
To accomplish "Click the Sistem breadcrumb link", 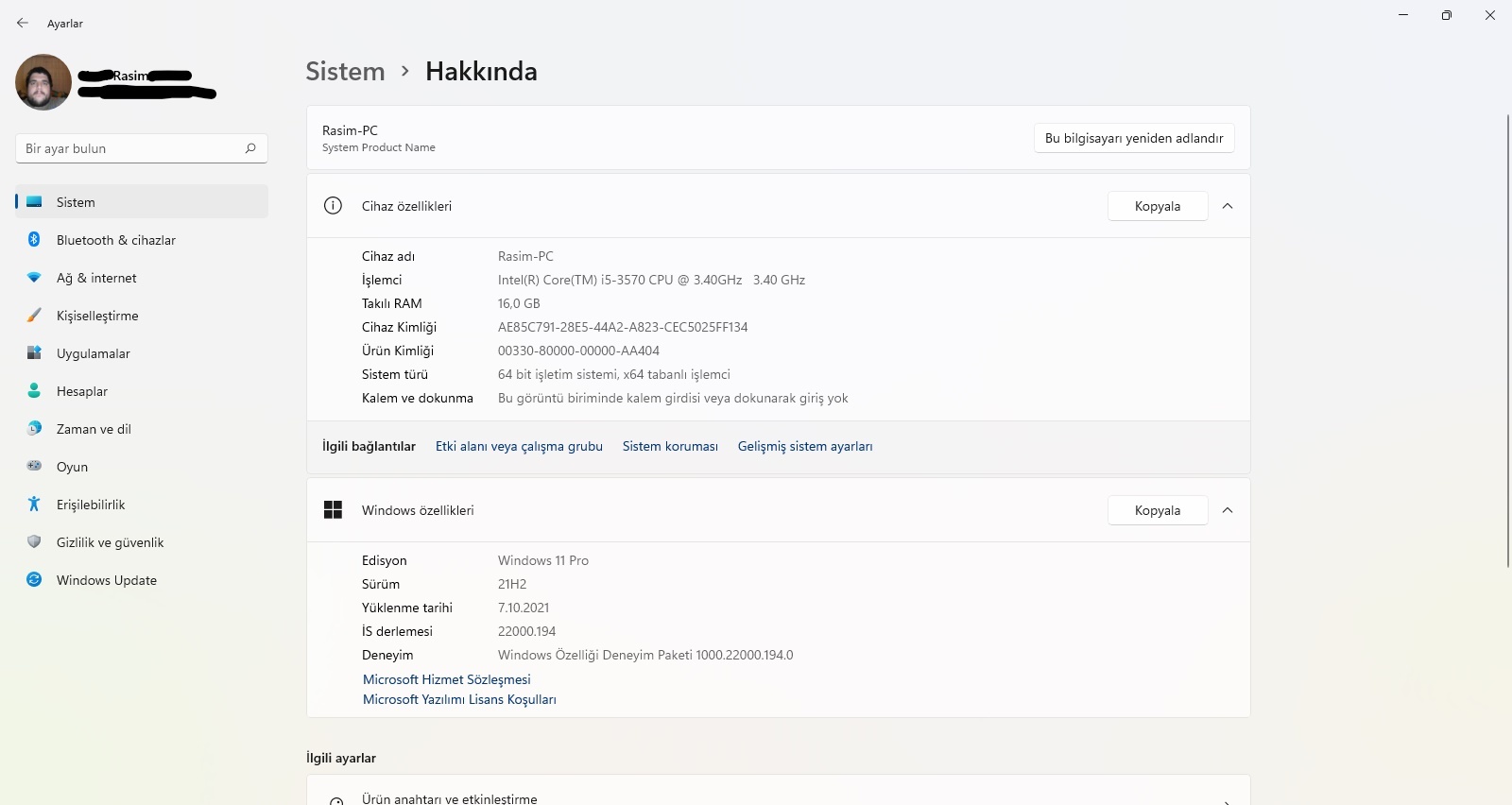I will 345,72.
